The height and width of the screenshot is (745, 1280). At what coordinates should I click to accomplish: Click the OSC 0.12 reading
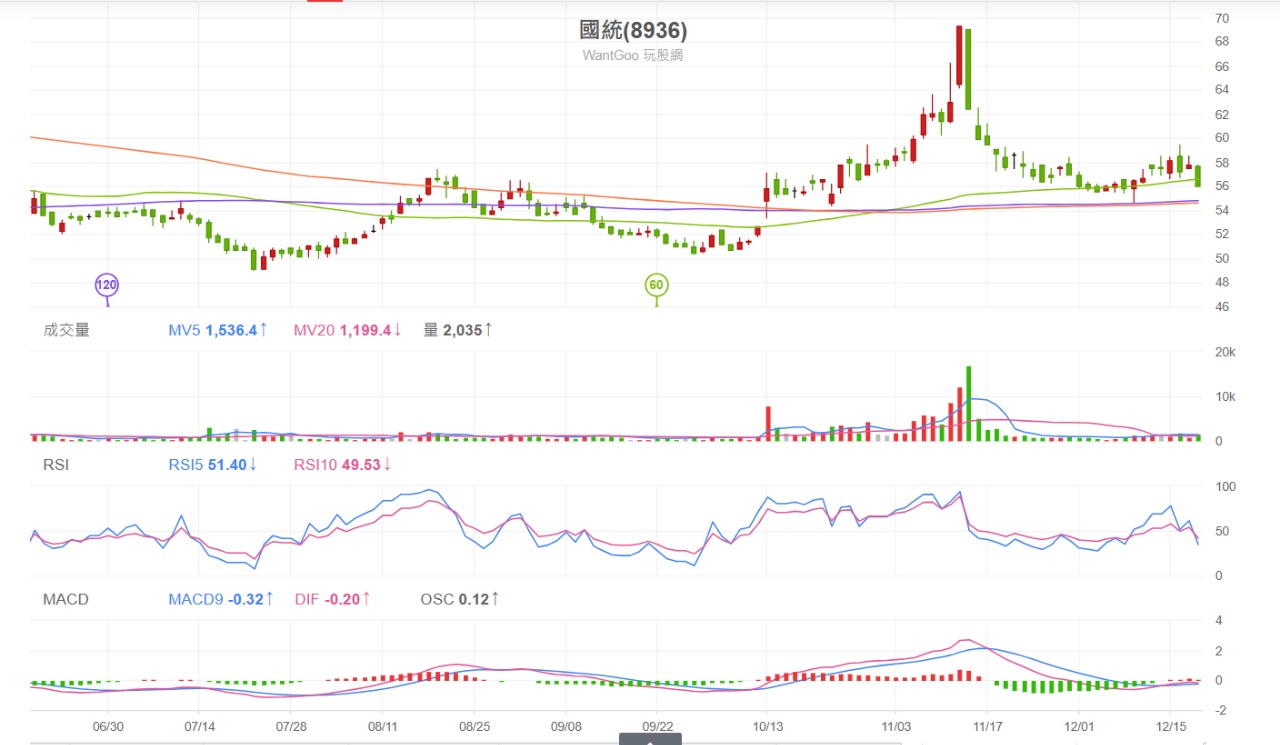coord(460,599)
